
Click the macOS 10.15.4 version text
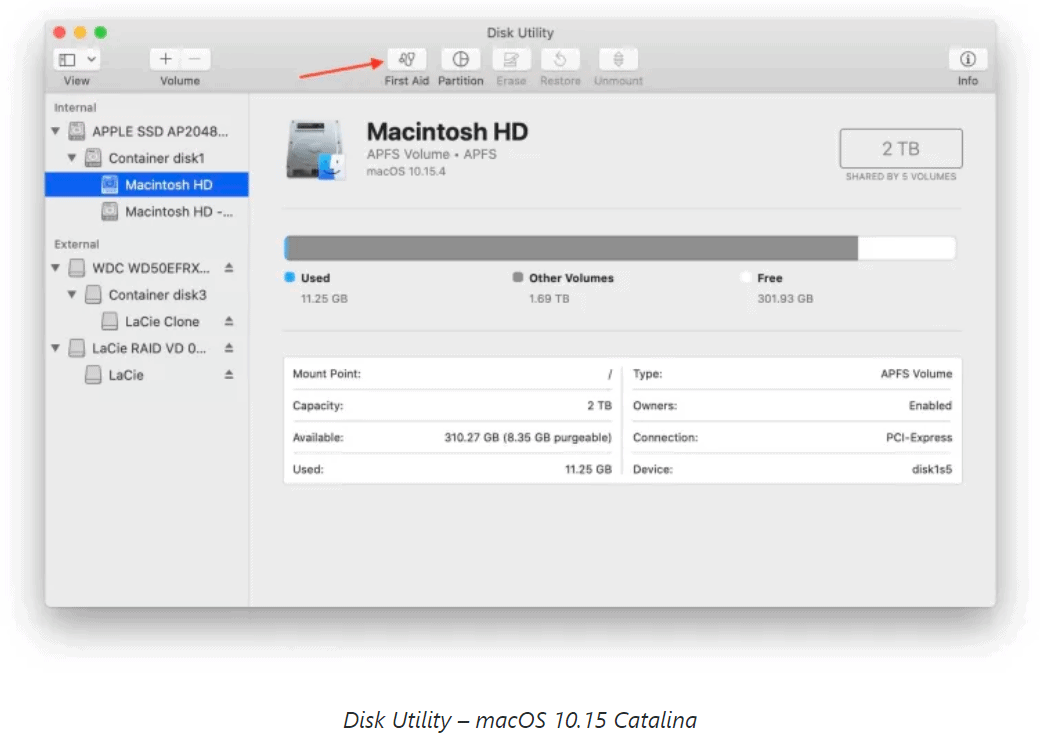point(406,171)
